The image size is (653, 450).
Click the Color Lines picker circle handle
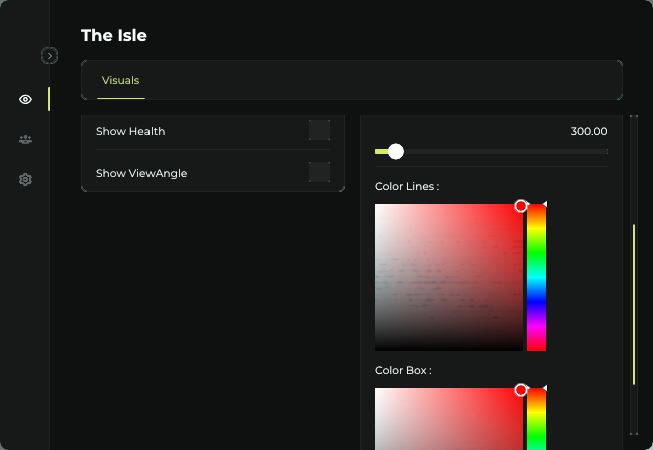520,206
